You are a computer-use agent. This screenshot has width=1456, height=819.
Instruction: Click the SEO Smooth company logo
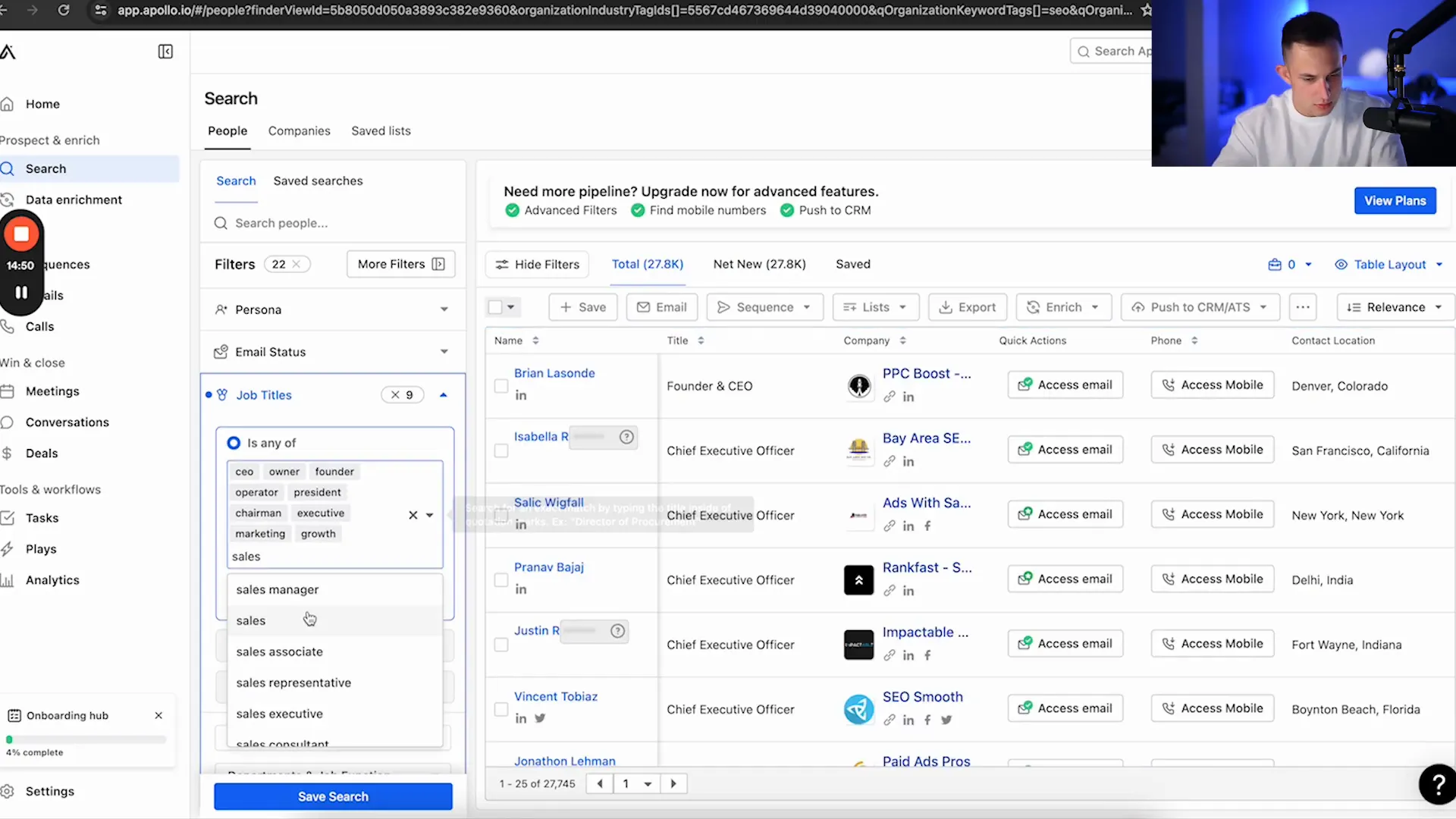click(x=858, y=710)
